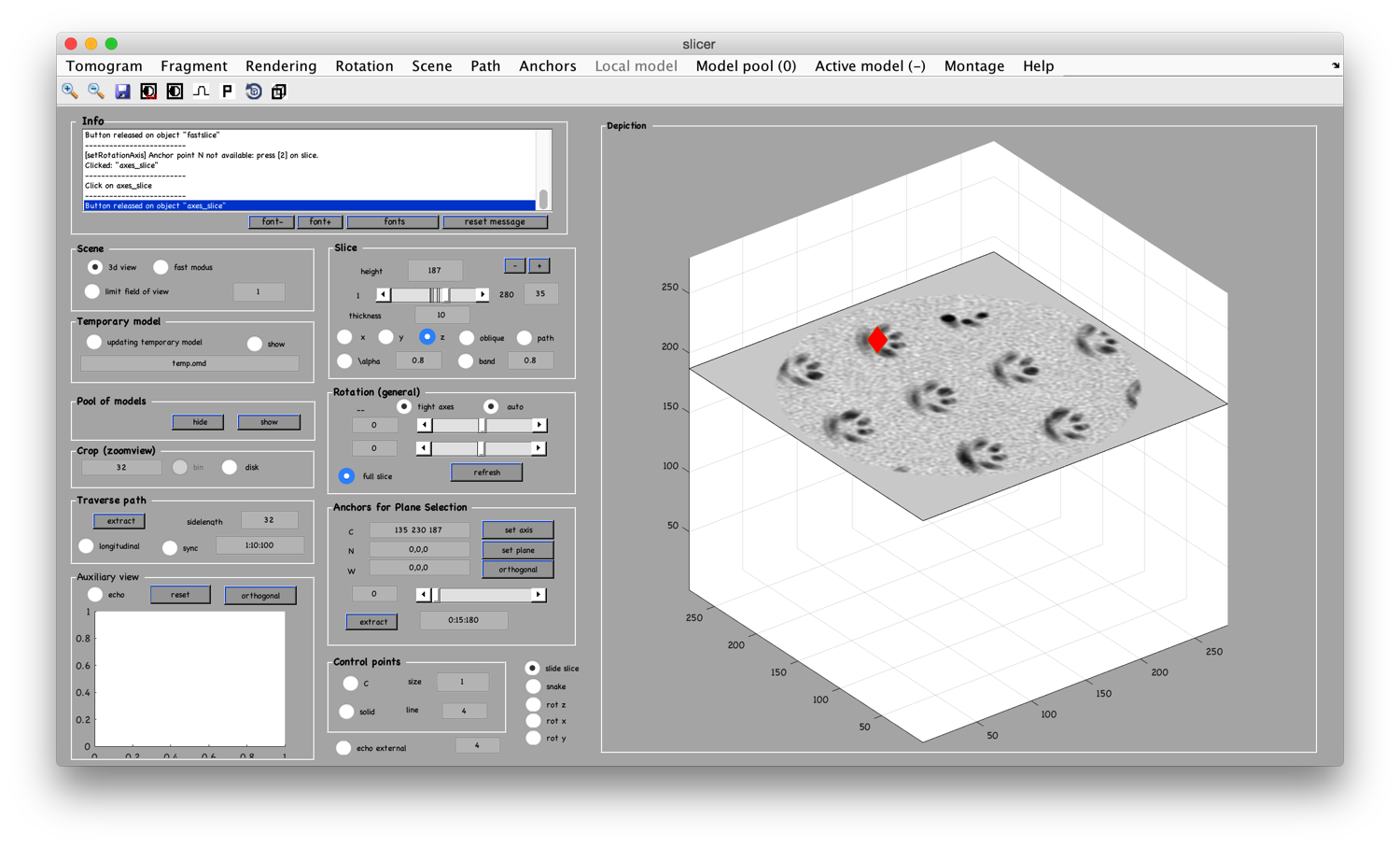Click the set plane button

[x=518, y=550]
